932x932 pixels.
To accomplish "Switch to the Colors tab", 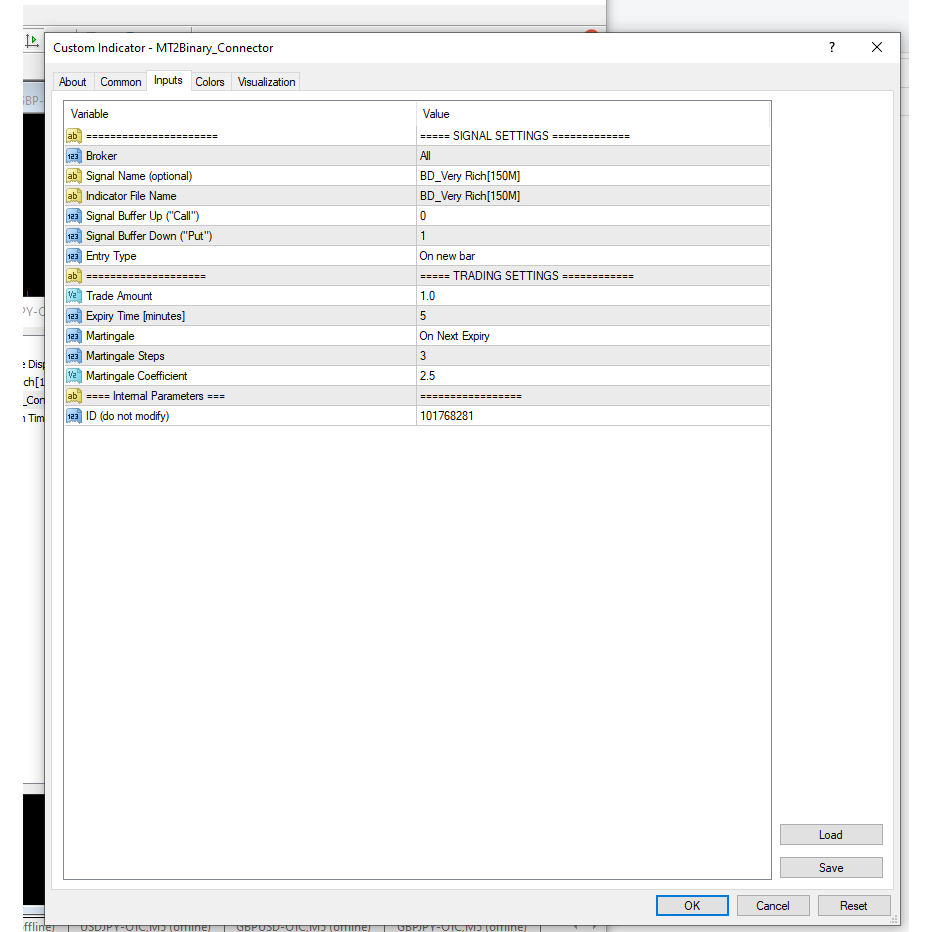I will tap(210, 82).
